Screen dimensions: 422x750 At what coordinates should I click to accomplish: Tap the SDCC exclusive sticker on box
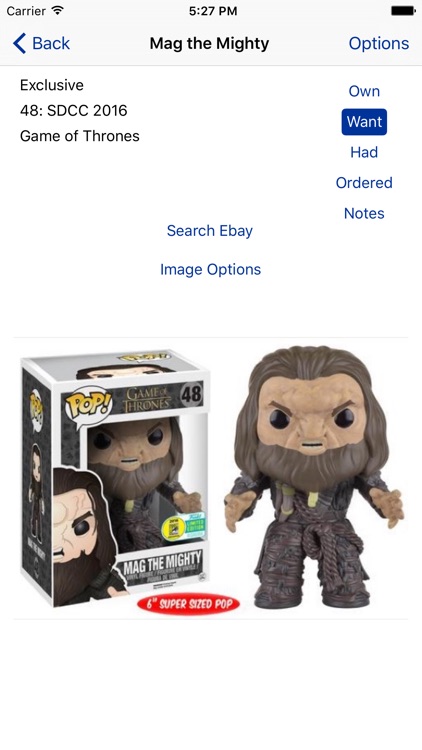[x=182, y=526]
